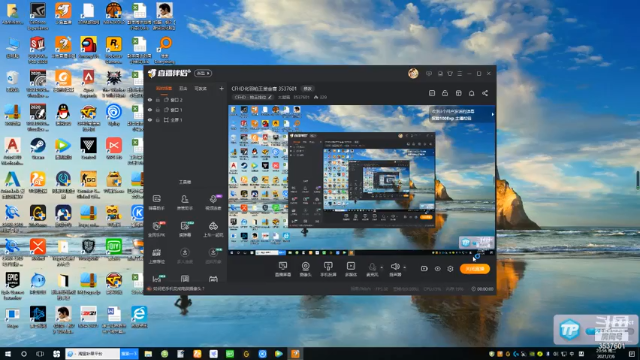Toggle visibility of the 全屏 1 source
Screen dimensions: 640x360
(150, 120)
